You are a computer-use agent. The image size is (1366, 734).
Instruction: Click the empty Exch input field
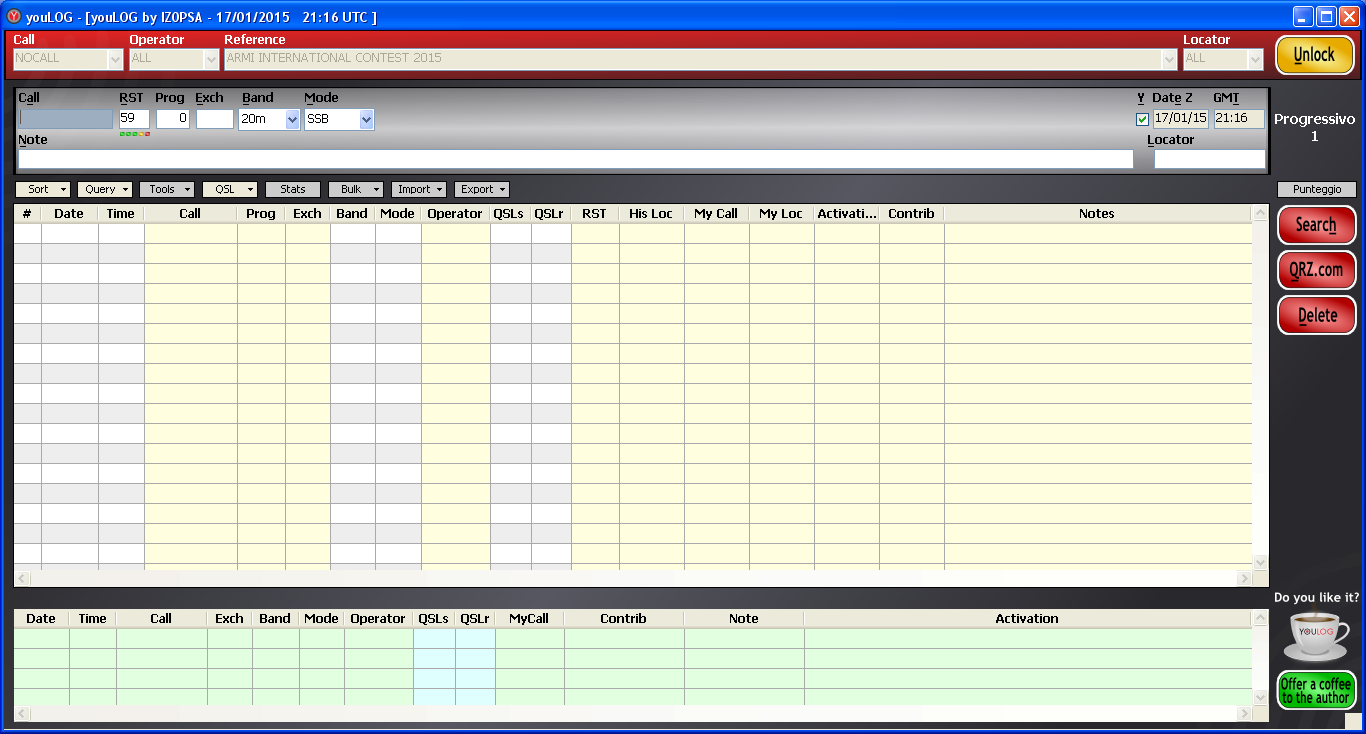pos(214,119)
